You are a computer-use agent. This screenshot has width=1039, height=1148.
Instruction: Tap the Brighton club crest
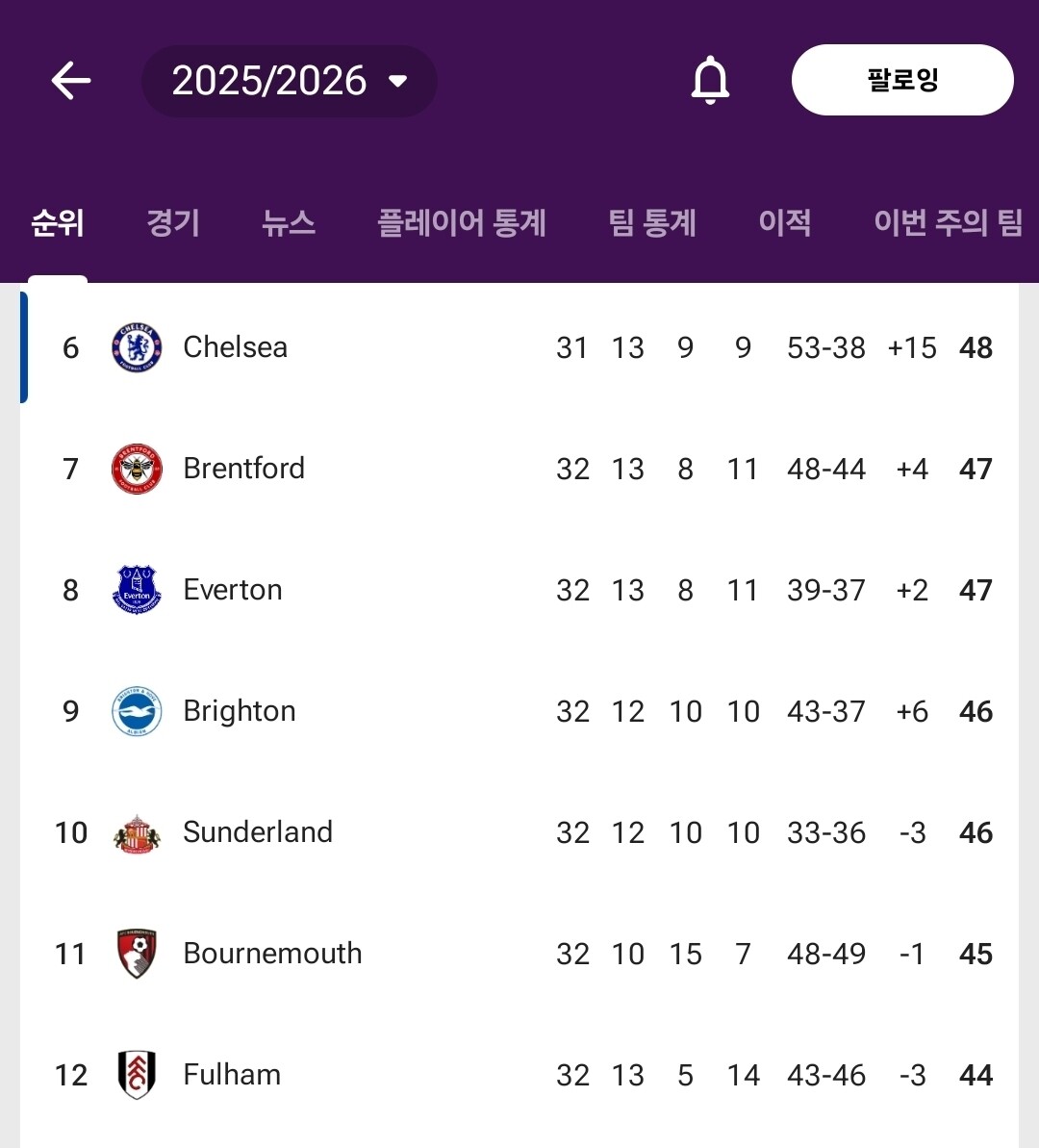(137, 711)
